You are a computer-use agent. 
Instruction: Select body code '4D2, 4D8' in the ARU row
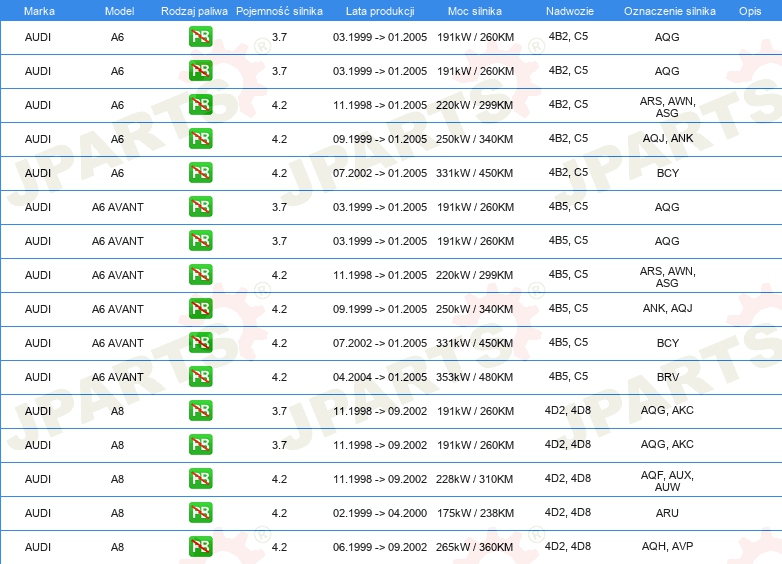[568, 512]
